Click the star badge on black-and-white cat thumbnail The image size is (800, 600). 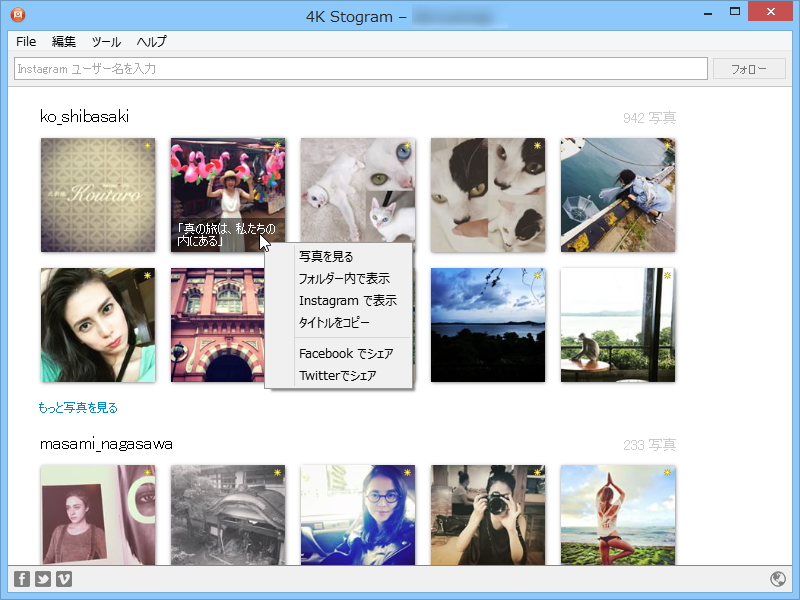click(537, 145)
